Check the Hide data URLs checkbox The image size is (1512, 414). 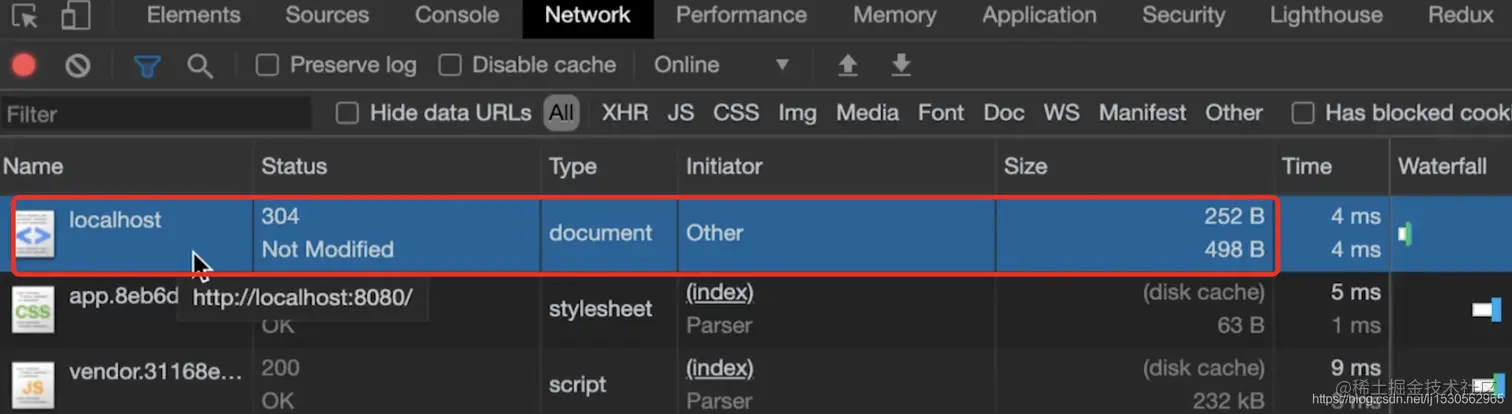click(x=347, y=113)
